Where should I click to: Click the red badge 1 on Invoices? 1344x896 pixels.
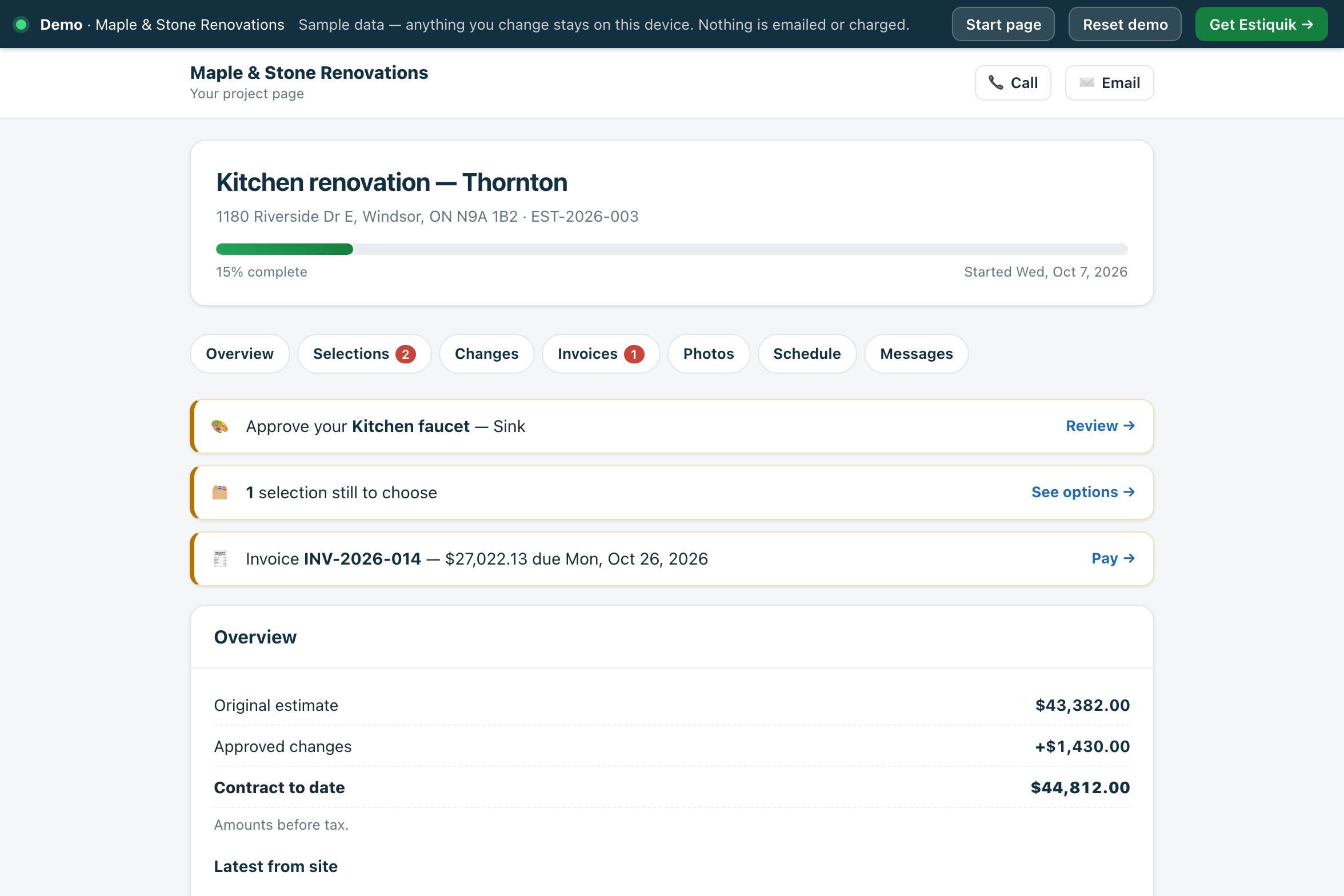[x=634, y=354]
